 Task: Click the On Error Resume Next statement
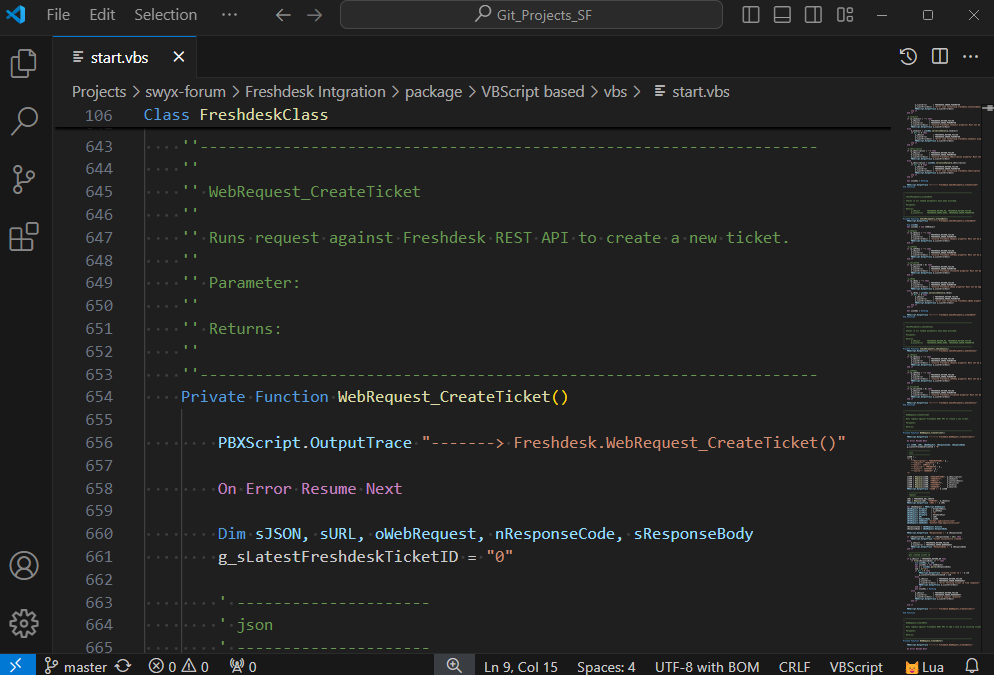(309, 489)
